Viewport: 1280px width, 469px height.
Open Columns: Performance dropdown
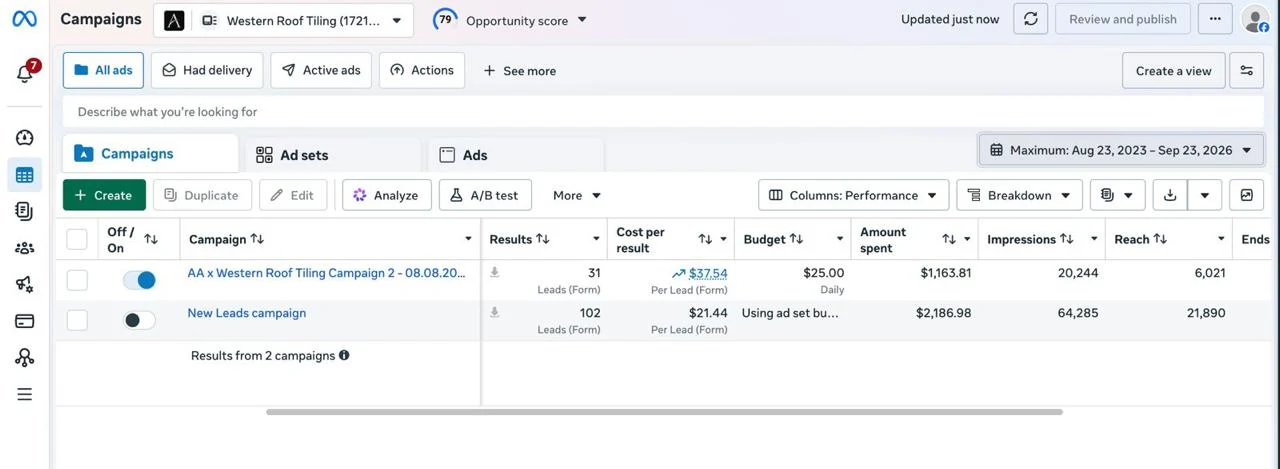pyautogui.click(x=853, y=195)
